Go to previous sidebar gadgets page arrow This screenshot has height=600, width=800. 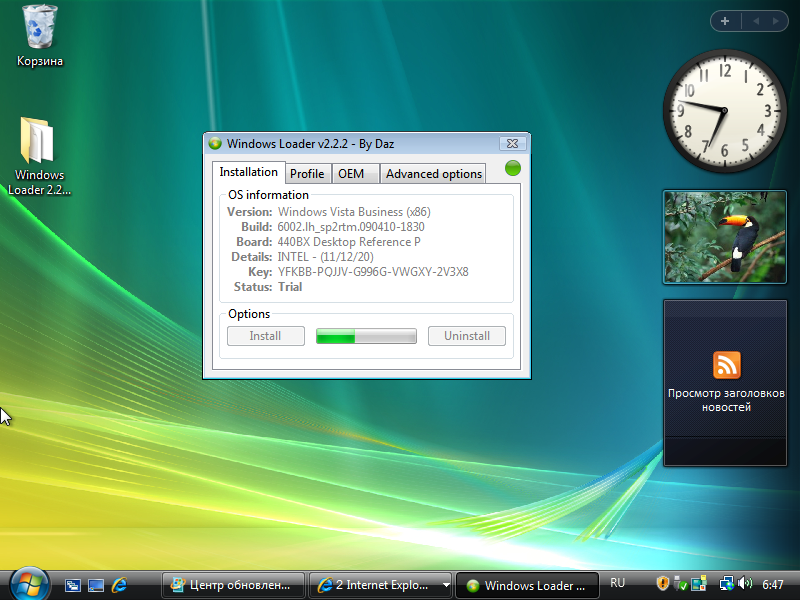(x=756, y=21)
